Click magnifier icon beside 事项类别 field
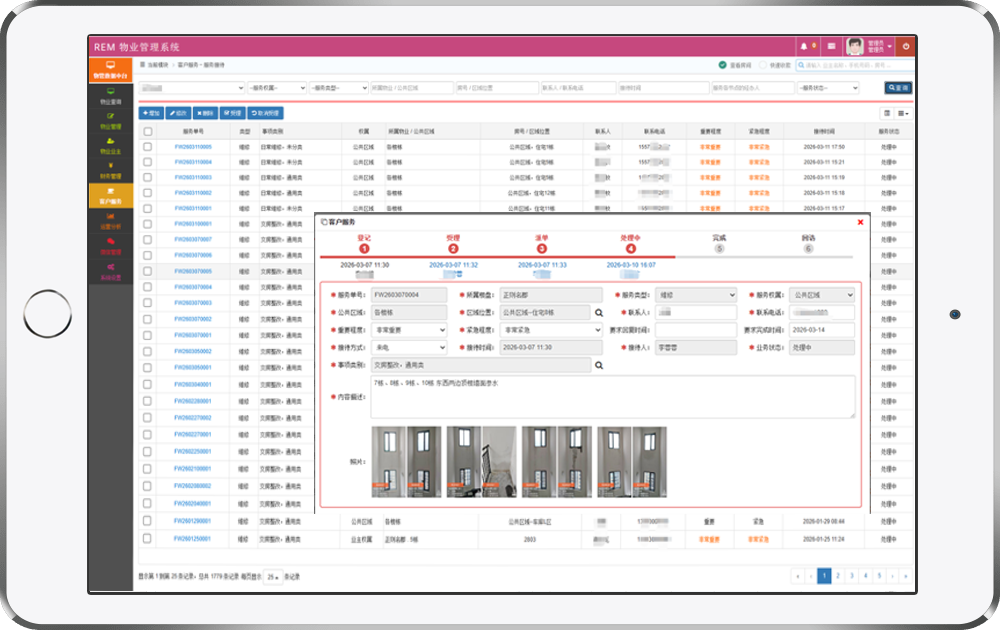The width and height of the screenshot is (1000, 630). (x=599, y=365)
